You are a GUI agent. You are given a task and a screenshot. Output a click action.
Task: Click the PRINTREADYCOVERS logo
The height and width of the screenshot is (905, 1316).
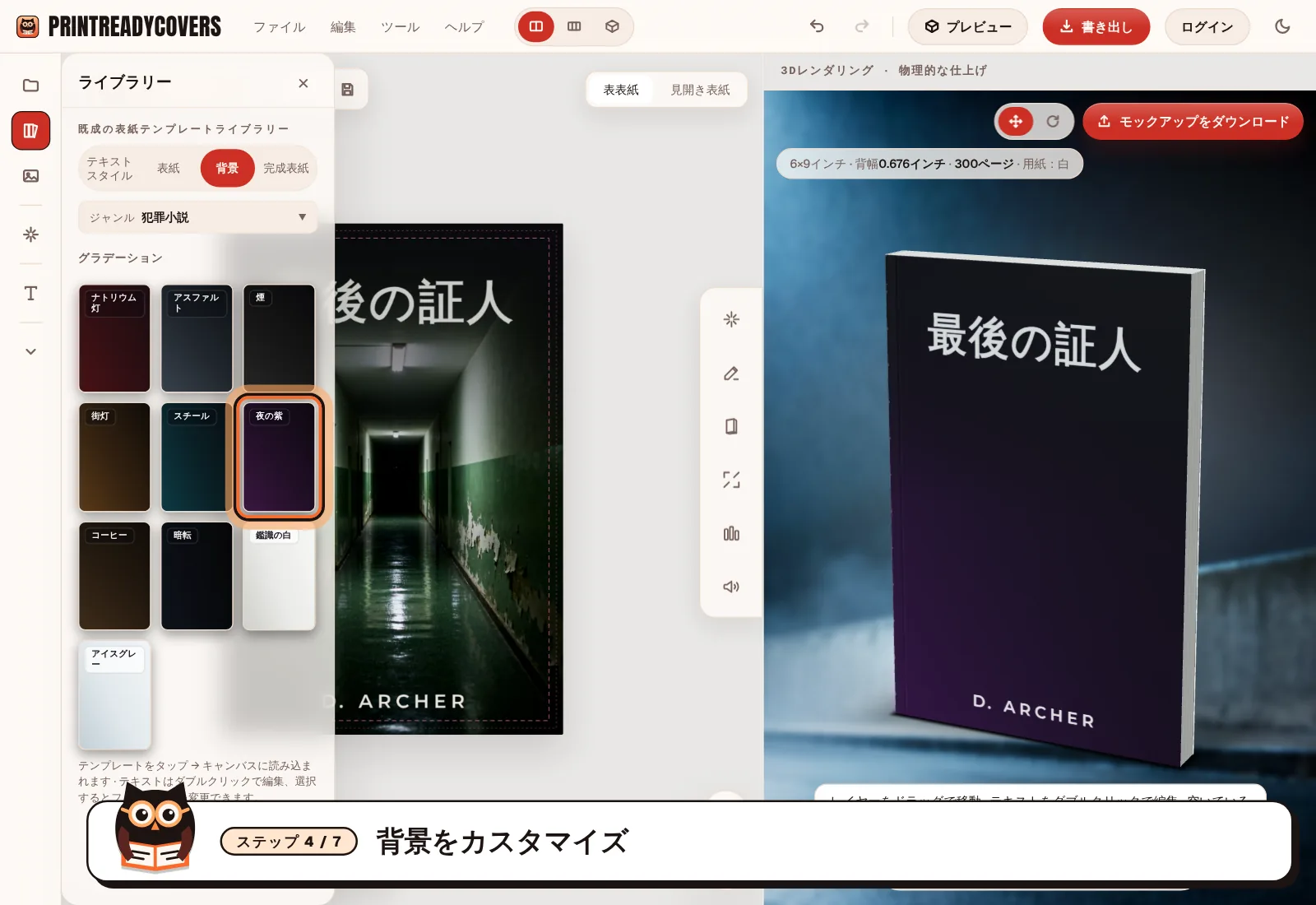pos(119,26)
